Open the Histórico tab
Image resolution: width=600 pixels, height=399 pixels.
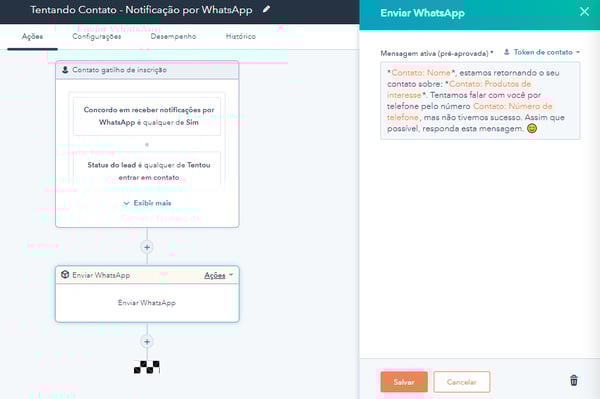pos(241,36)
